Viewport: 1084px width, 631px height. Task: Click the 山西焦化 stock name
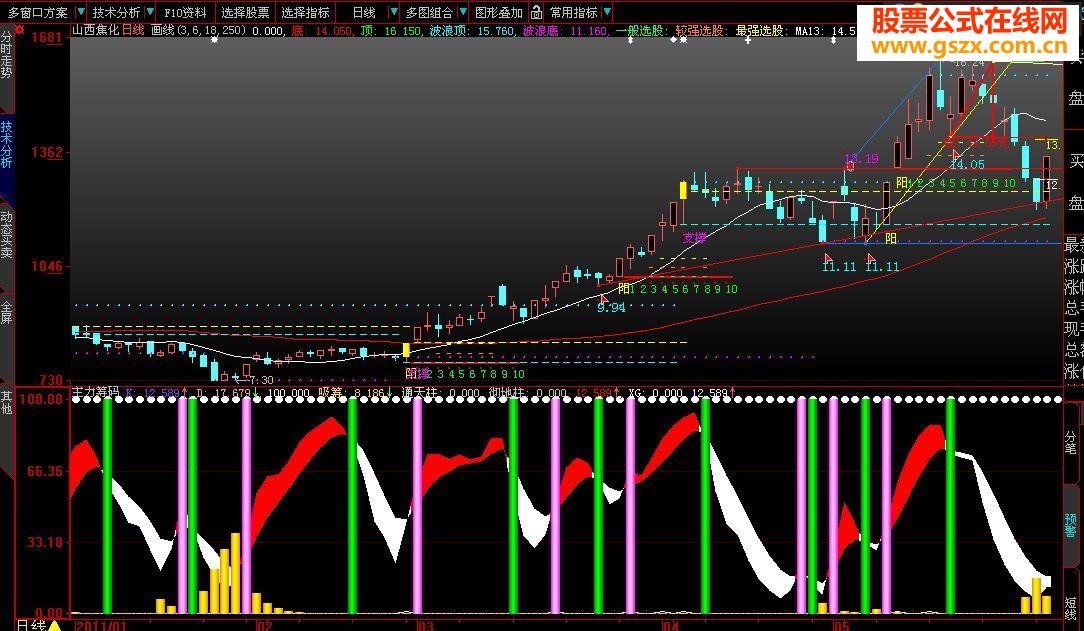coord(95,30)
